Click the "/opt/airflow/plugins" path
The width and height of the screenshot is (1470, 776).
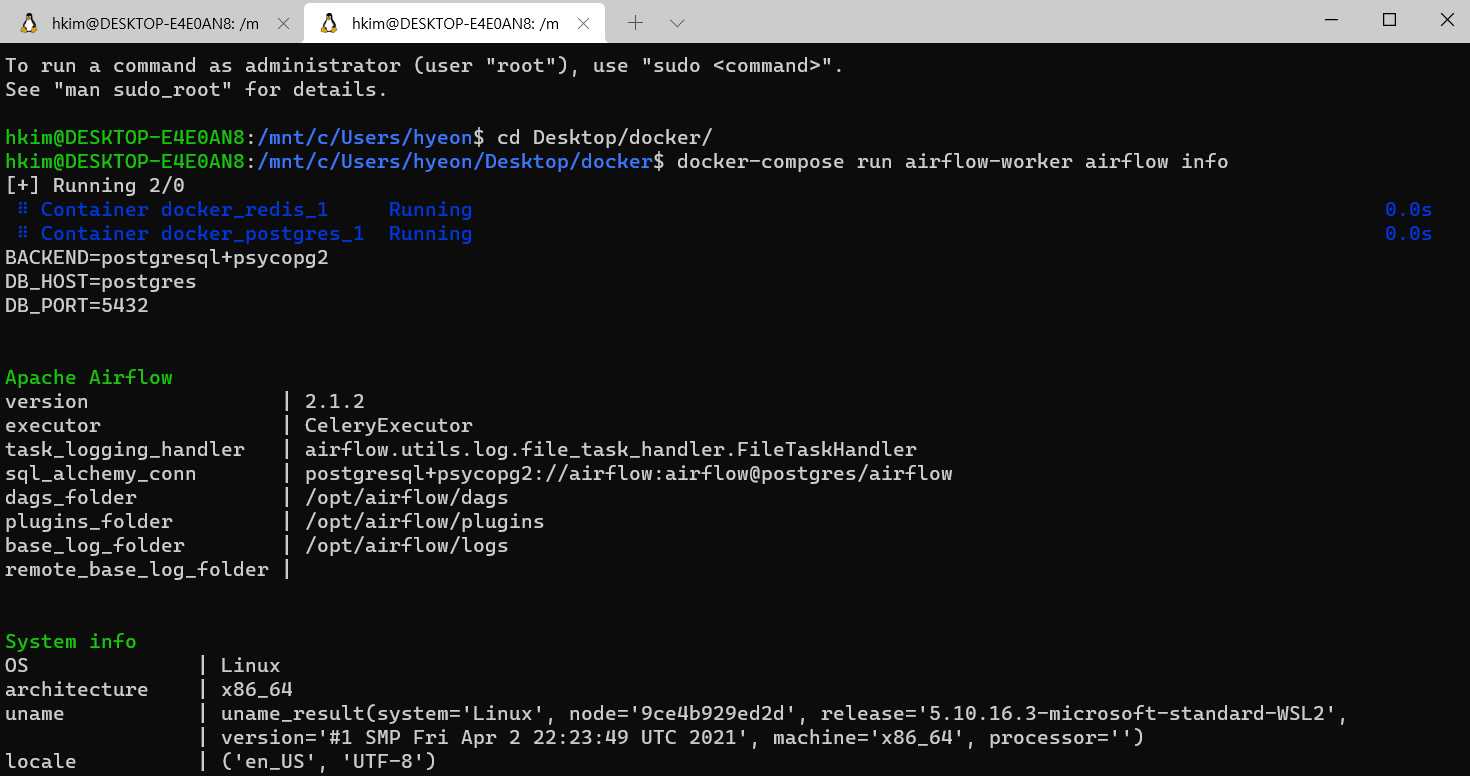coord(425,522)
